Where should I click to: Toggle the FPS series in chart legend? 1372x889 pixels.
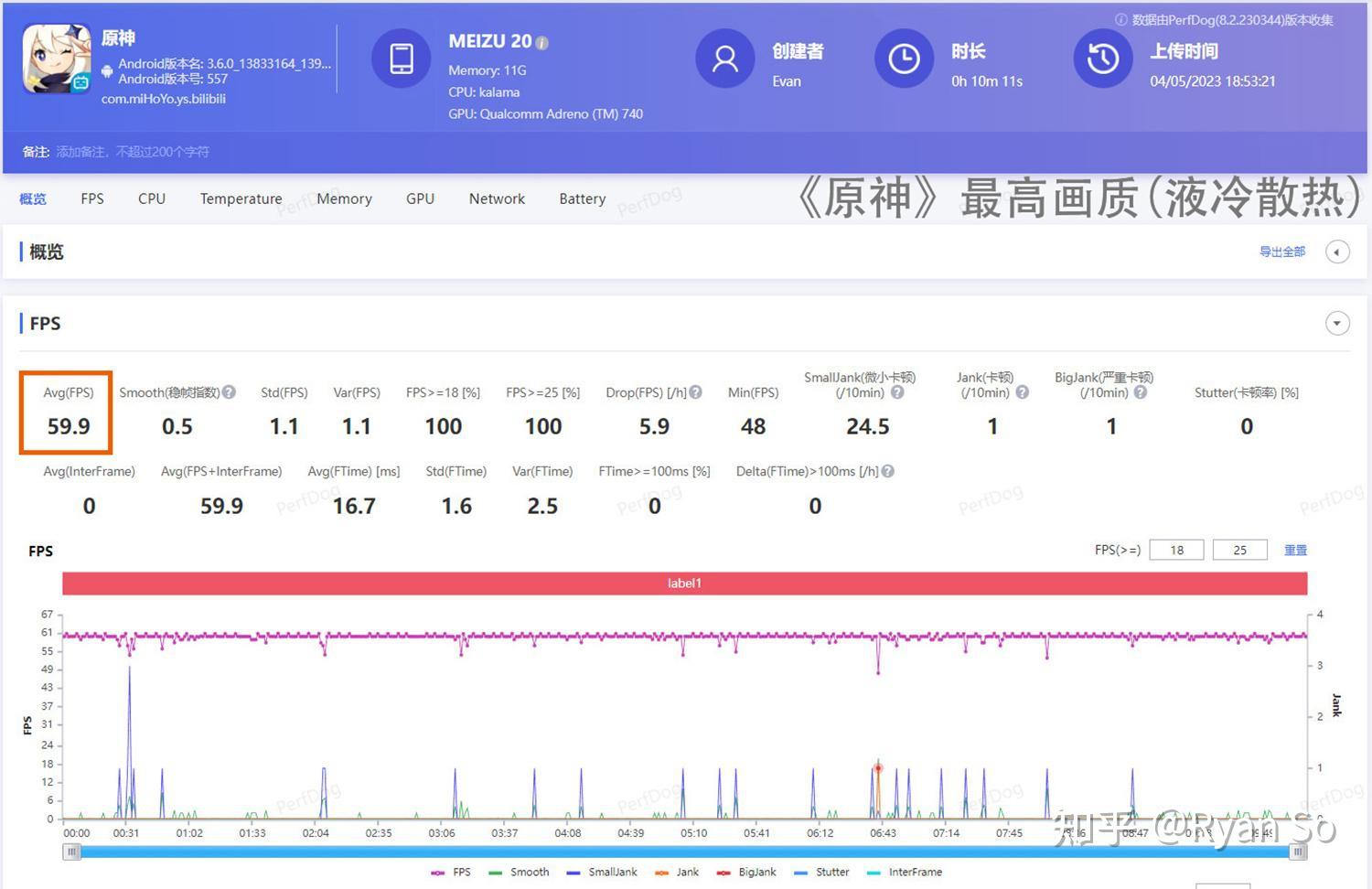tap(451, 872)
